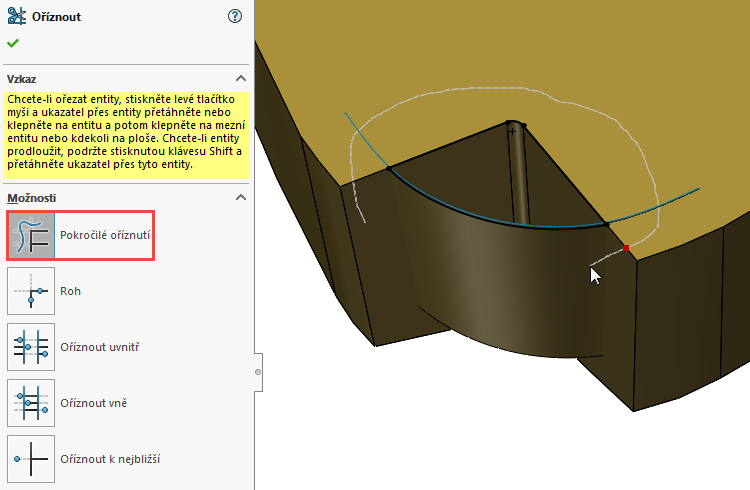Click the Oříznout panel title text
The image size is (750, 490).
click(56, 17)
